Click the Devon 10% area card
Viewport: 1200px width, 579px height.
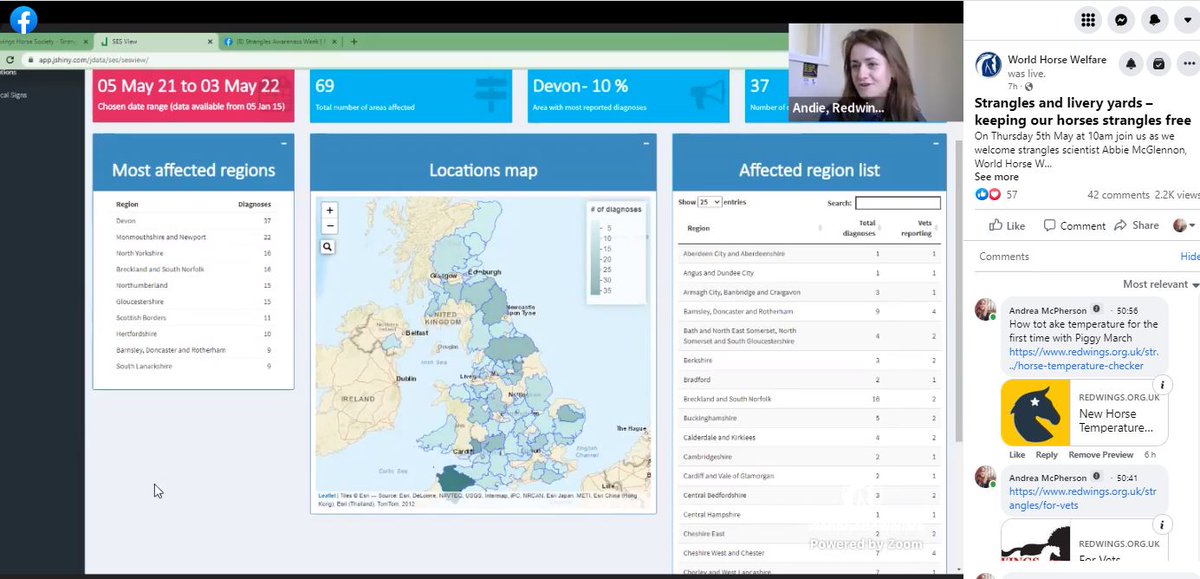(x=628, y=95)
